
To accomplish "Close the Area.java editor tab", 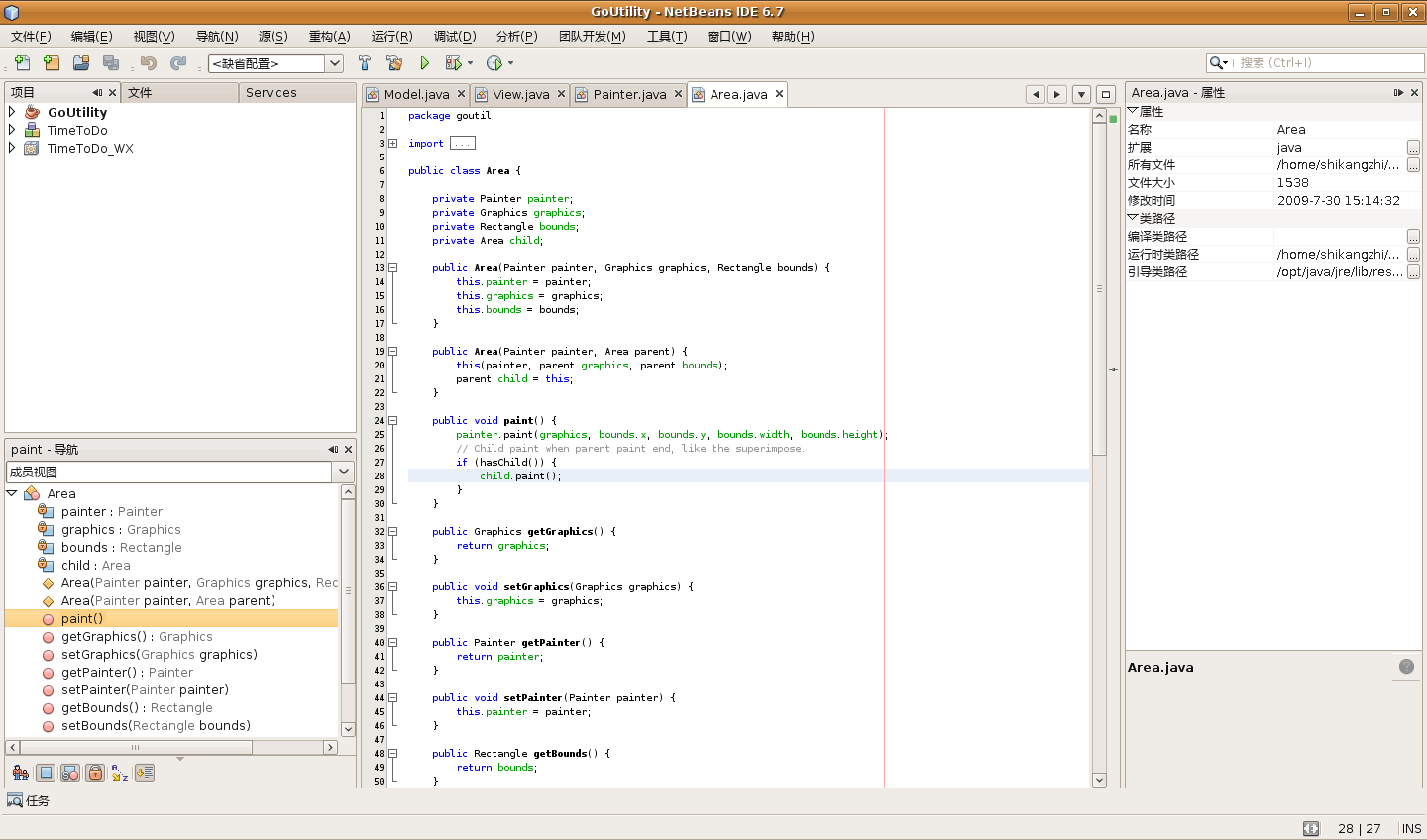I will (780, 94).
